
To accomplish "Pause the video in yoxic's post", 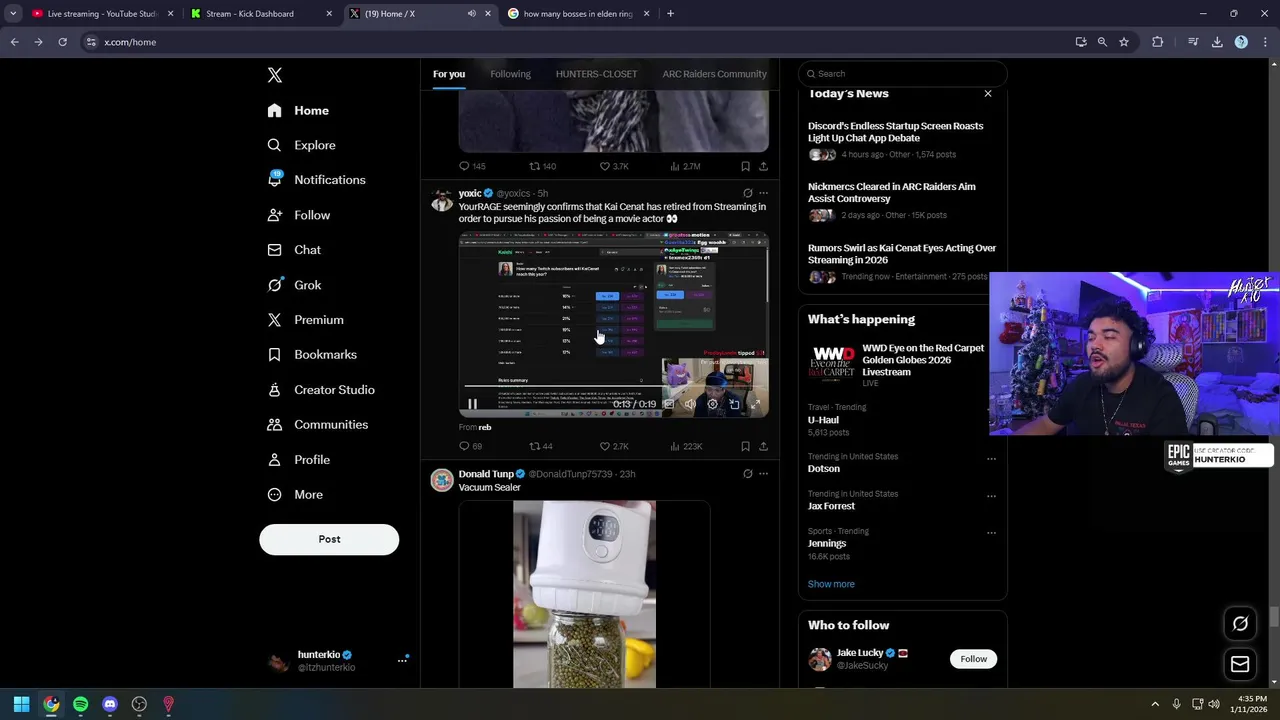I will [x=473, y=404].
